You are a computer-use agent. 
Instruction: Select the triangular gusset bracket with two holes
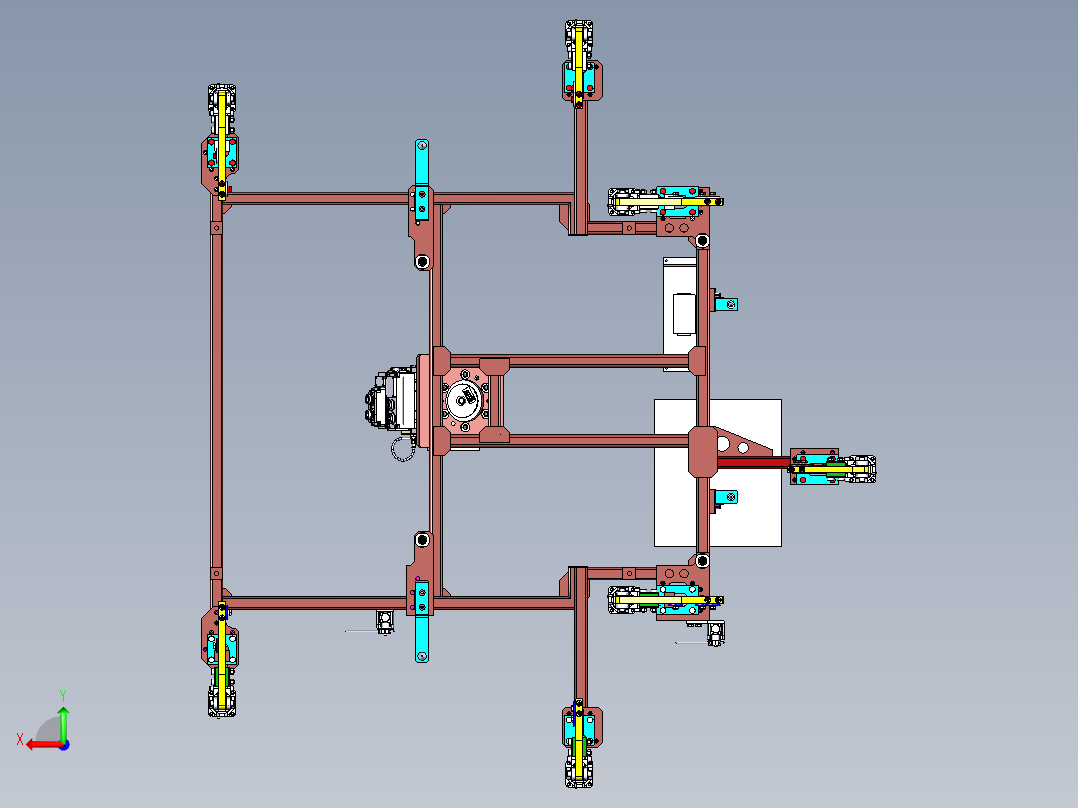click(742, 443)
